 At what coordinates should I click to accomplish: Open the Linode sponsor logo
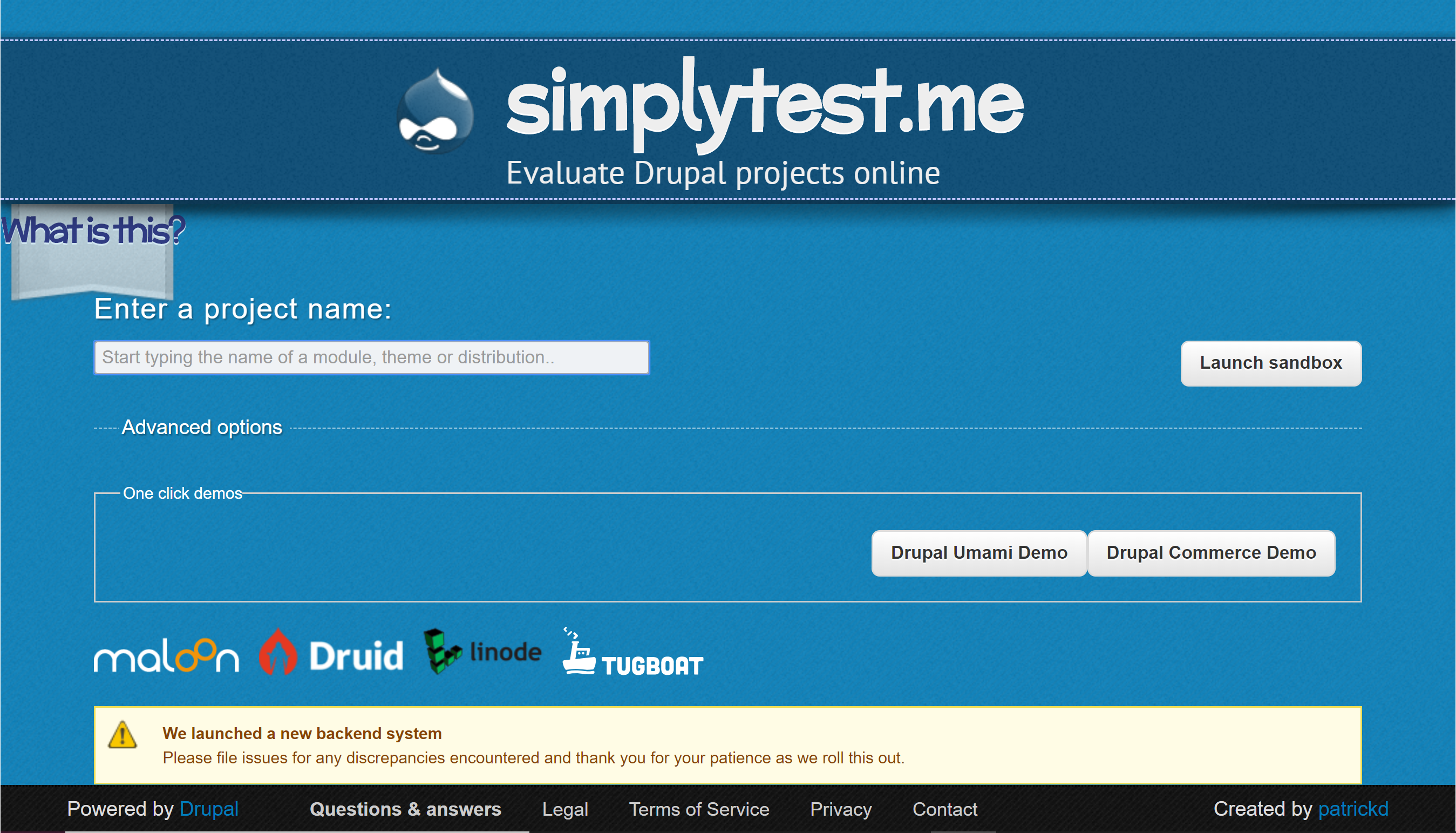coord(482,652)
